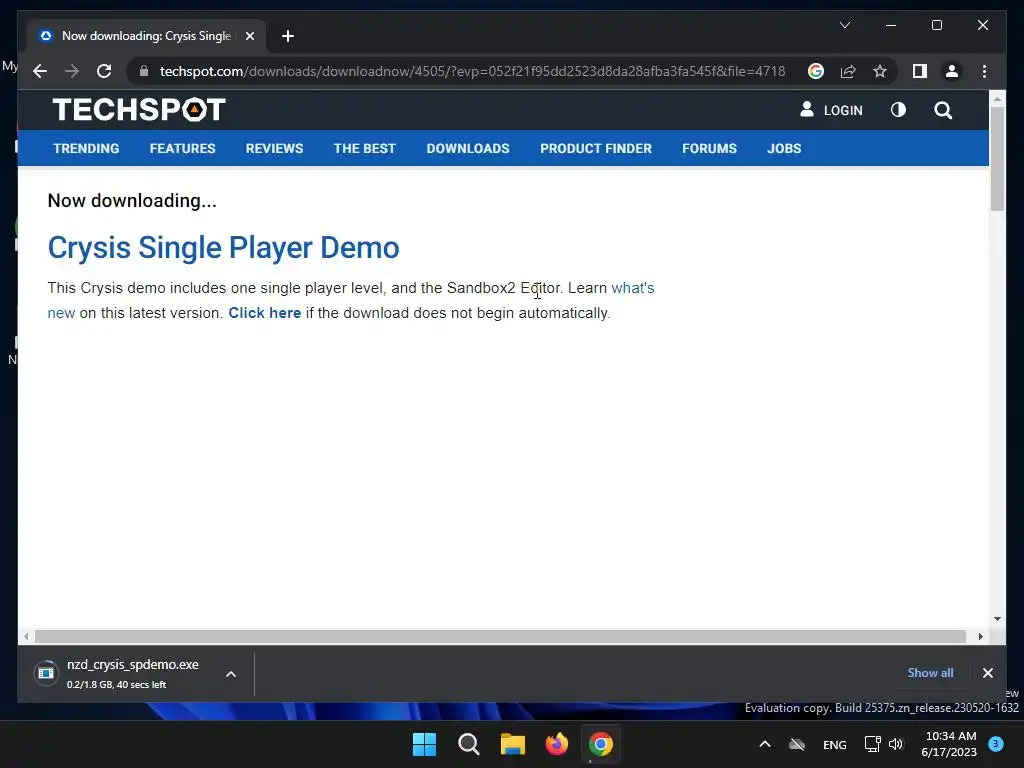Screen dimensions: 1024x768
Task: Open the PRODUCT FINDER page
Action: tap(596, 148)
